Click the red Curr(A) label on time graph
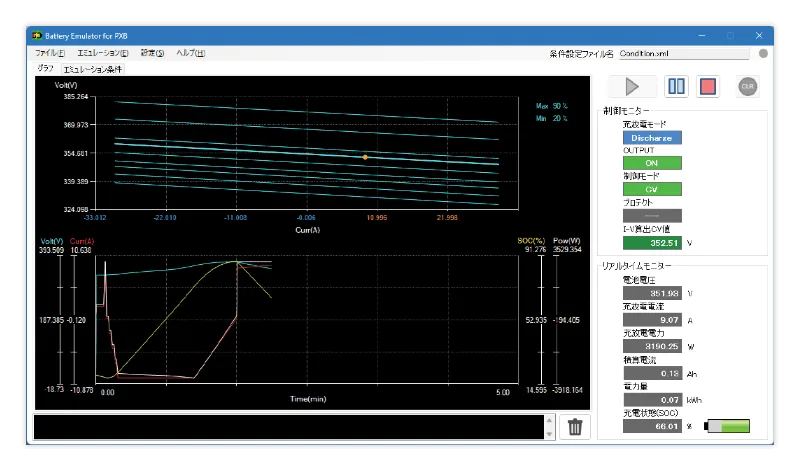This screenshot has height=470, width=800. point(82,241)
